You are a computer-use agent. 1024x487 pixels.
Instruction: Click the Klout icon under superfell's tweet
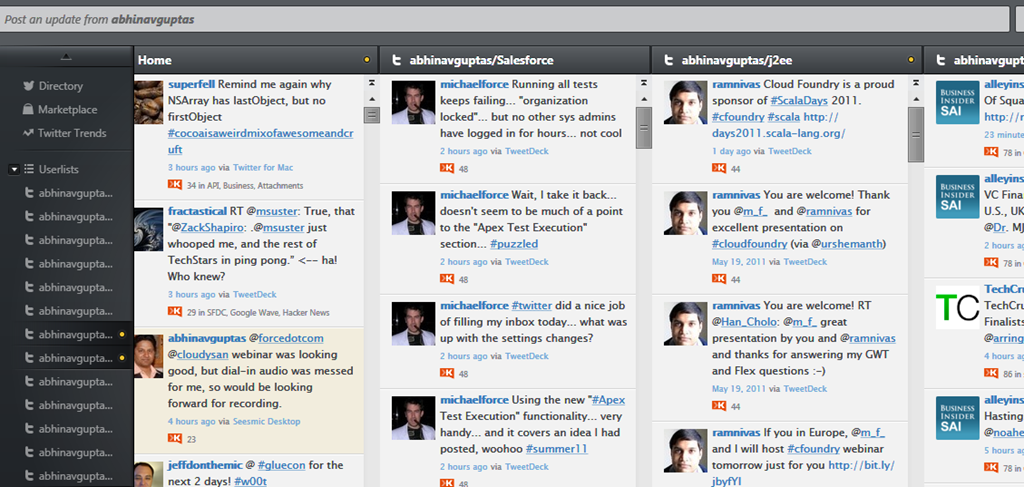(174, 185)
